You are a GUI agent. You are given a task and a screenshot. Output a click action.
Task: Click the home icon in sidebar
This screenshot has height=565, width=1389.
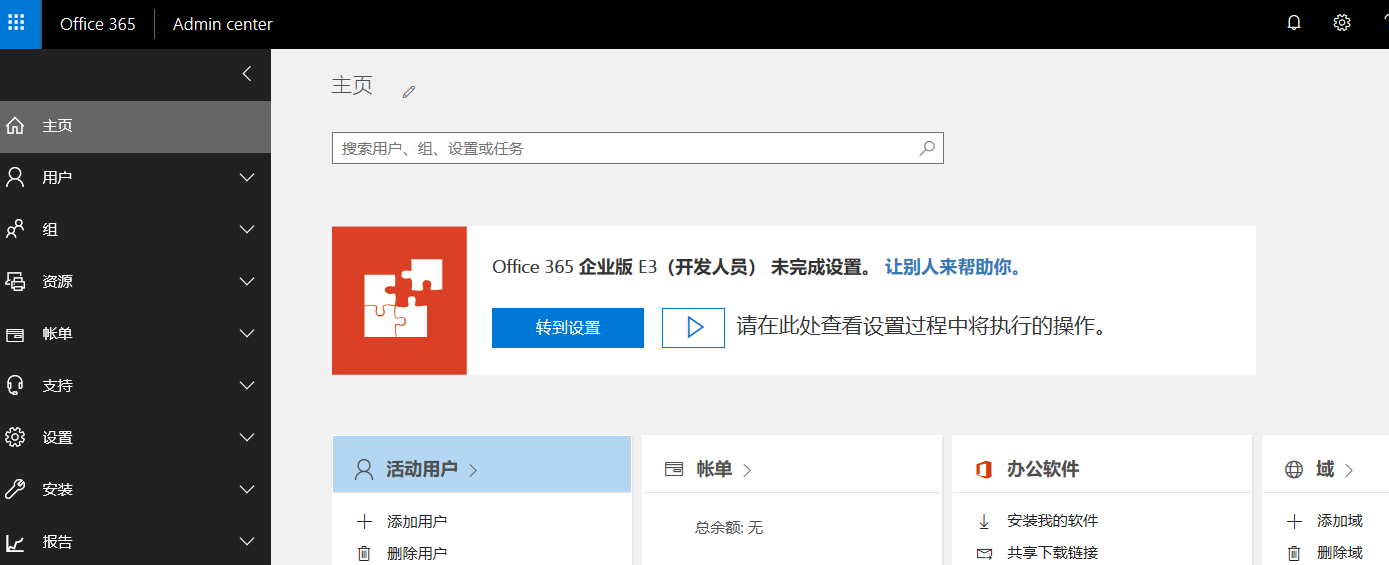(15, 126)
